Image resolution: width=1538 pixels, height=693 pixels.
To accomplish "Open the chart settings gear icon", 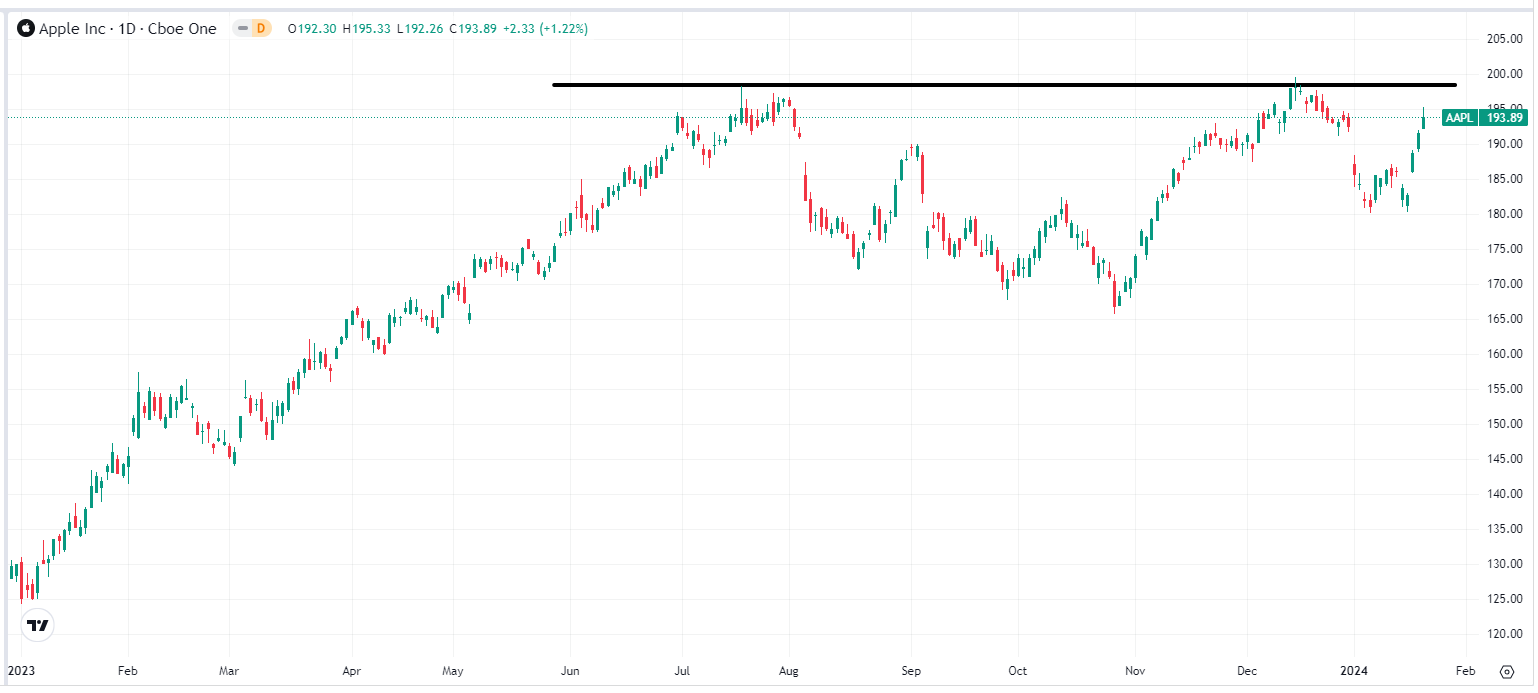I will [1507, 670].
